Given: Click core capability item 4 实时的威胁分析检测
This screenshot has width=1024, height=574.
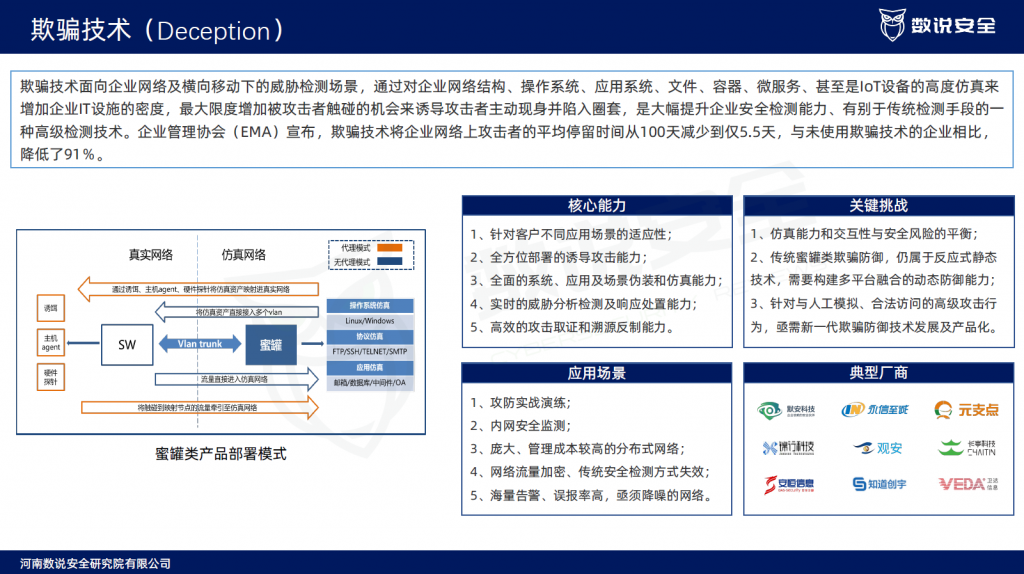Looking at the screenshot, I should [x=584, y=304].
